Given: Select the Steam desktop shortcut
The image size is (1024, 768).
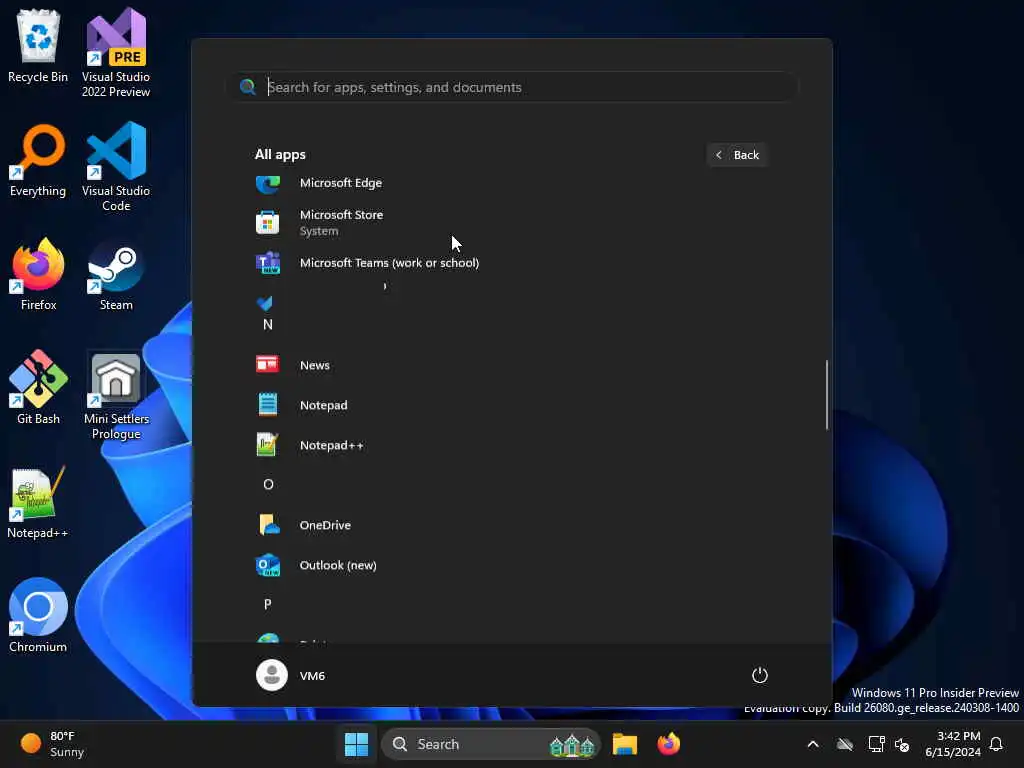Looking at the screenshot, I should pyautogui.click(x=116, y=275).
